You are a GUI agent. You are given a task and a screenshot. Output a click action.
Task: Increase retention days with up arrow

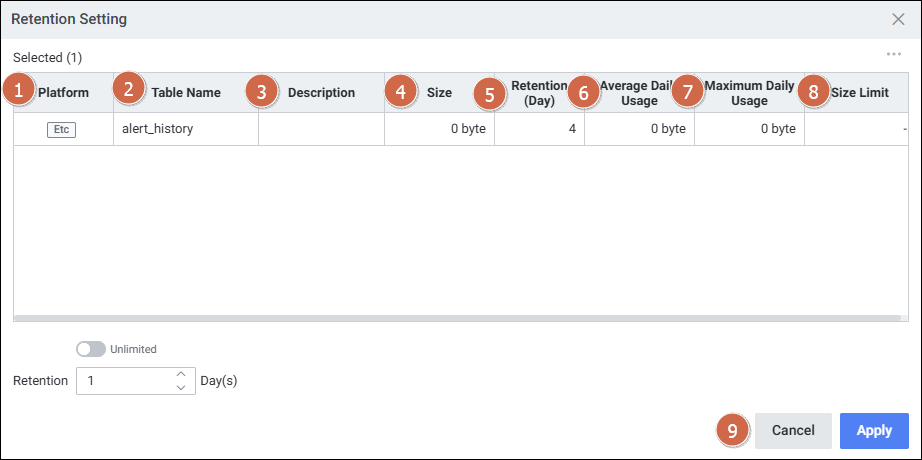tap(181, 374)
